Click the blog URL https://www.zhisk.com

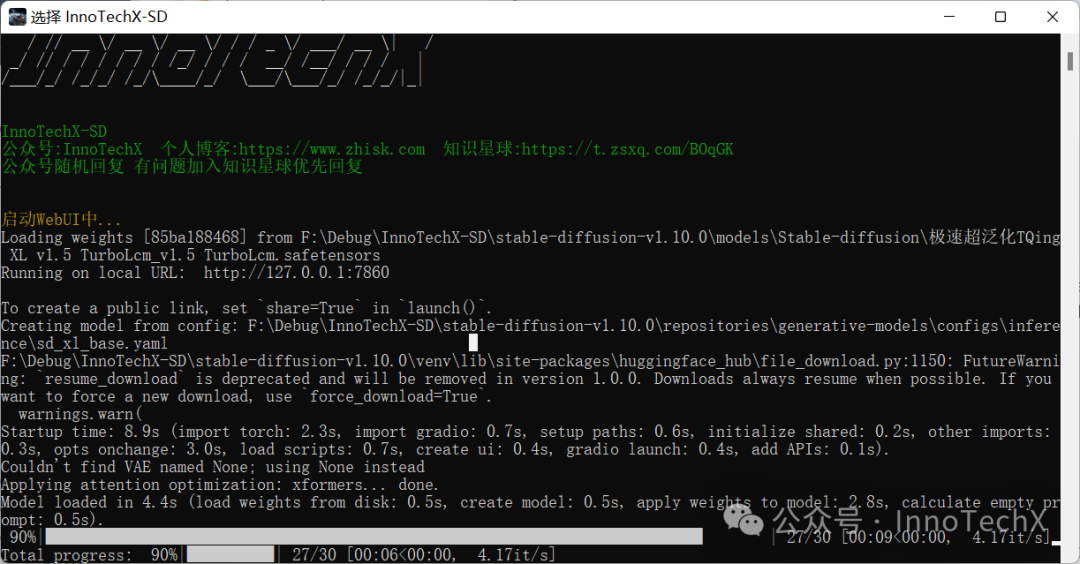point(332,149)
